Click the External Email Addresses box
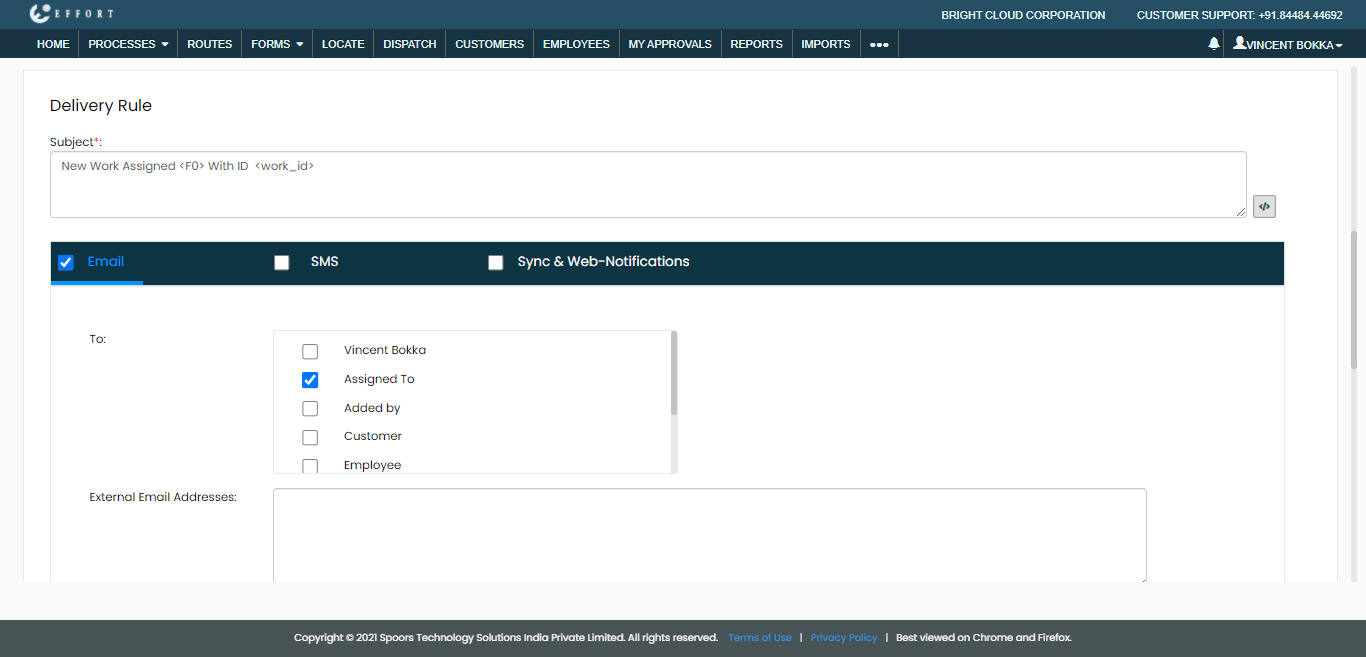1366x657 pixels. 709,535
